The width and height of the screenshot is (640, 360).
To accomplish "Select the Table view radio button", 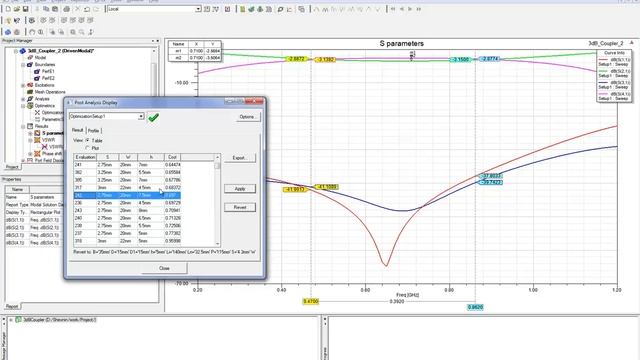I will click(x=87, y=140).
